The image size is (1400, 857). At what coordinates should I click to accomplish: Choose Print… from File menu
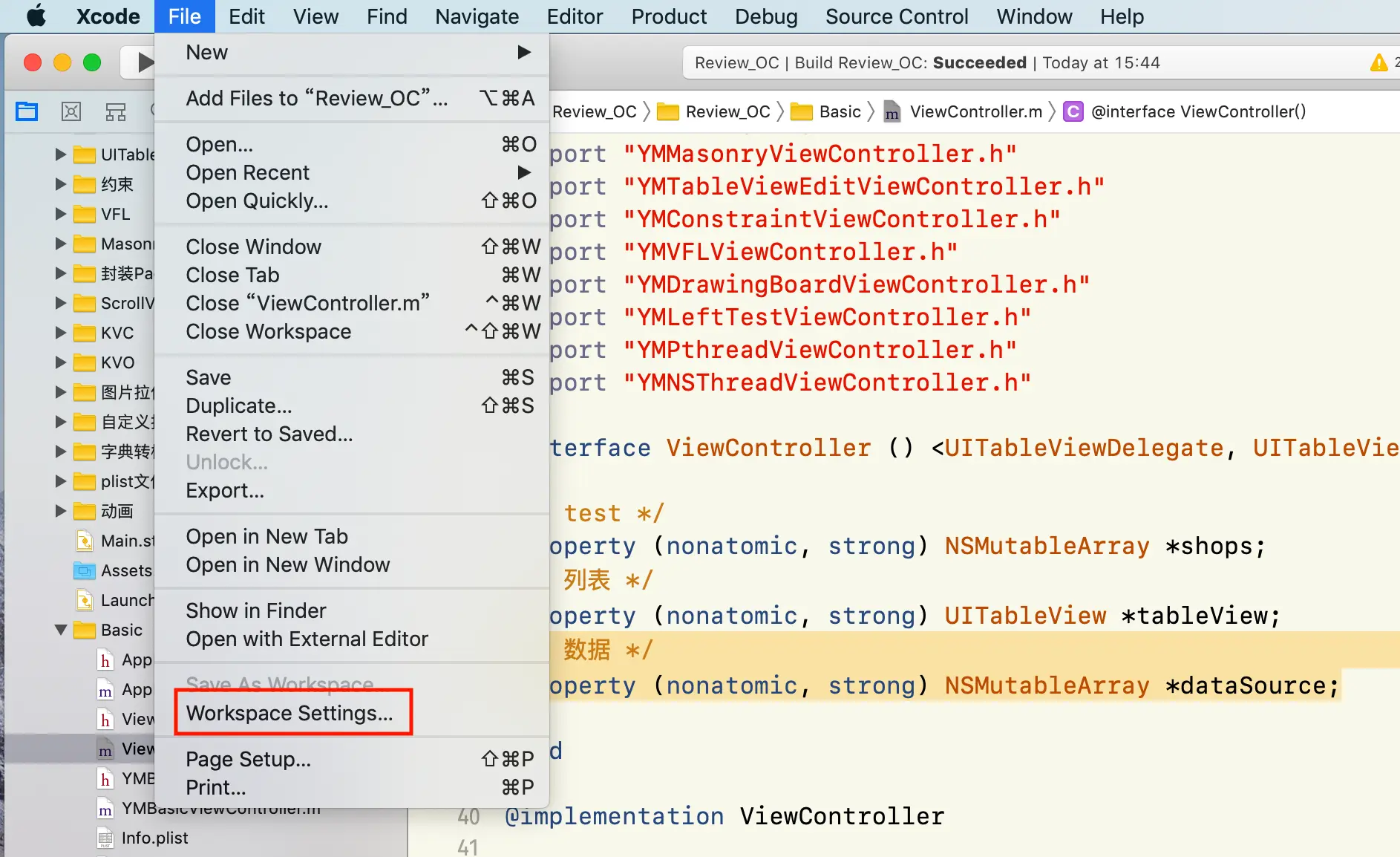pyautogui.click(x=352, y=787)
